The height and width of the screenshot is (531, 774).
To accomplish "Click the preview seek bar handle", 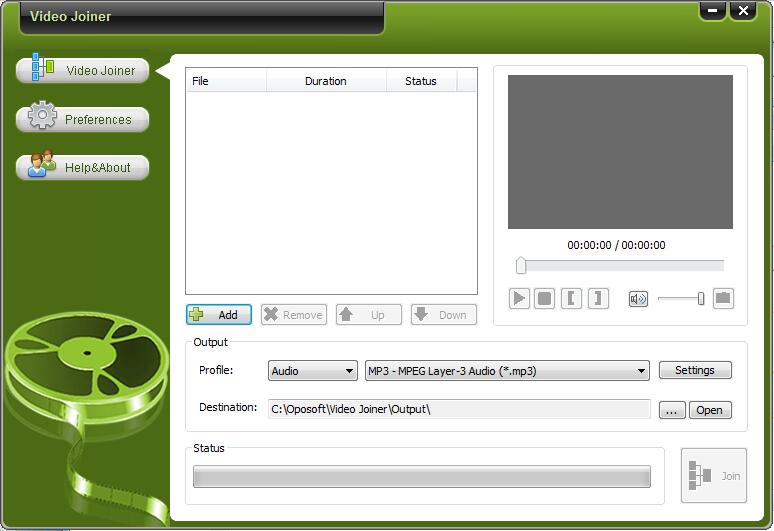I will tap(521, 266).
